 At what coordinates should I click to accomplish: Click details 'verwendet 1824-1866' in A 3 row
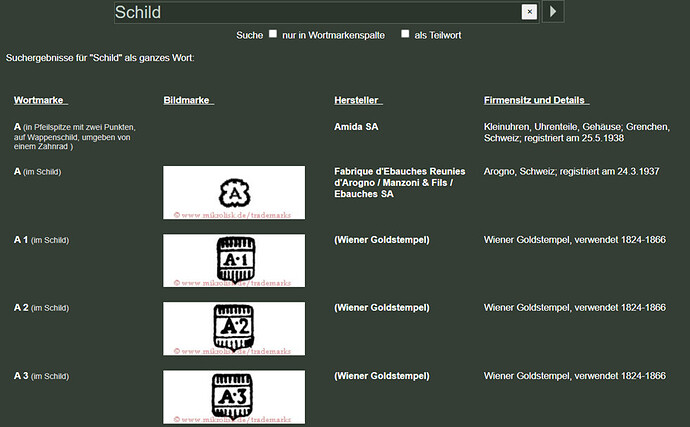[620, 376]
